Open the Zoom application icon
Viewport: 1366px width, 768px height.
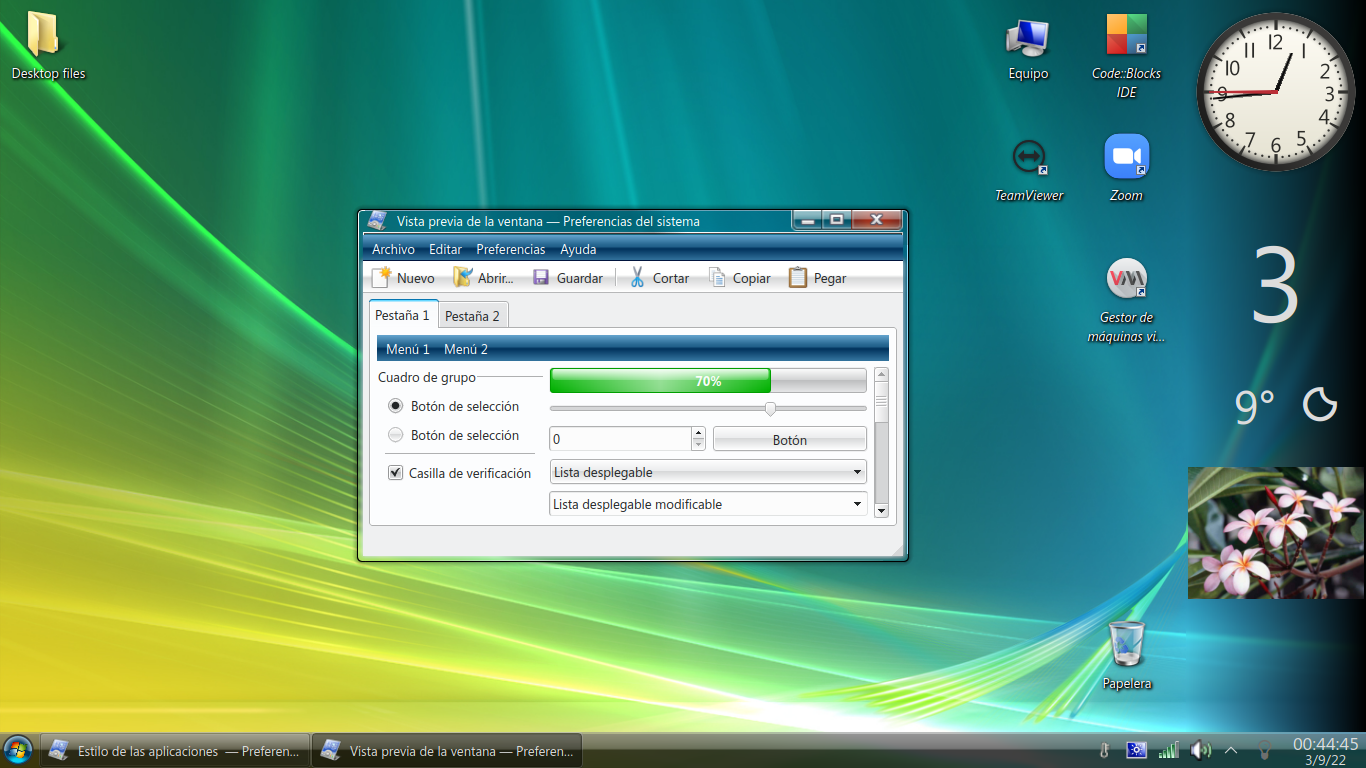click(x=1126, y=155)
